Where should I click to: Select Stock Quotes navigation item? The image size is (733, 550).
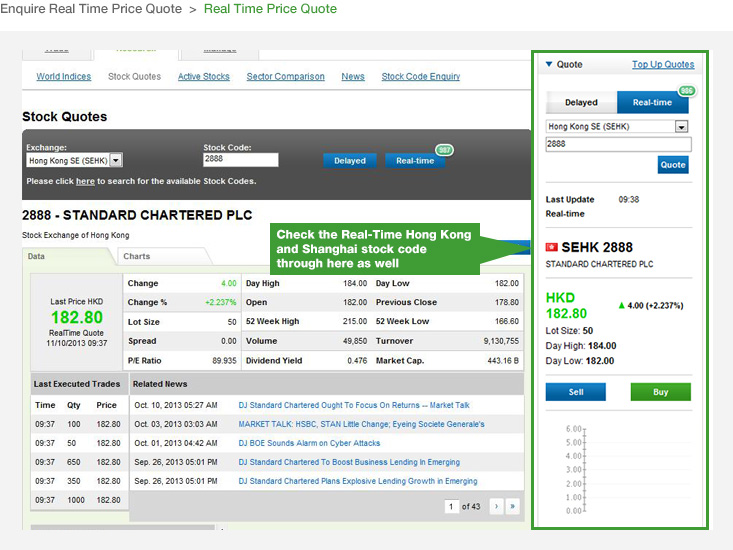(134, 76)
